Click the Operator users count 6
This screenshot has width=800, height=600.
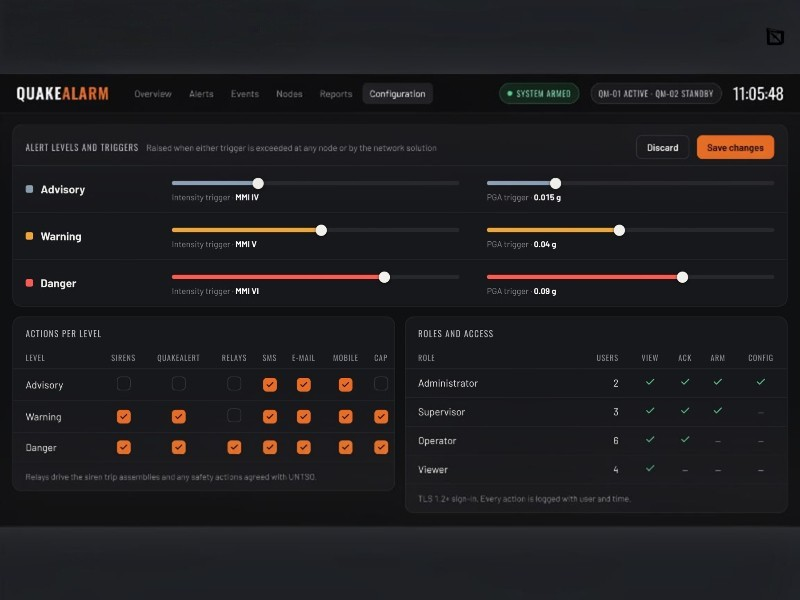click(616, 441)
